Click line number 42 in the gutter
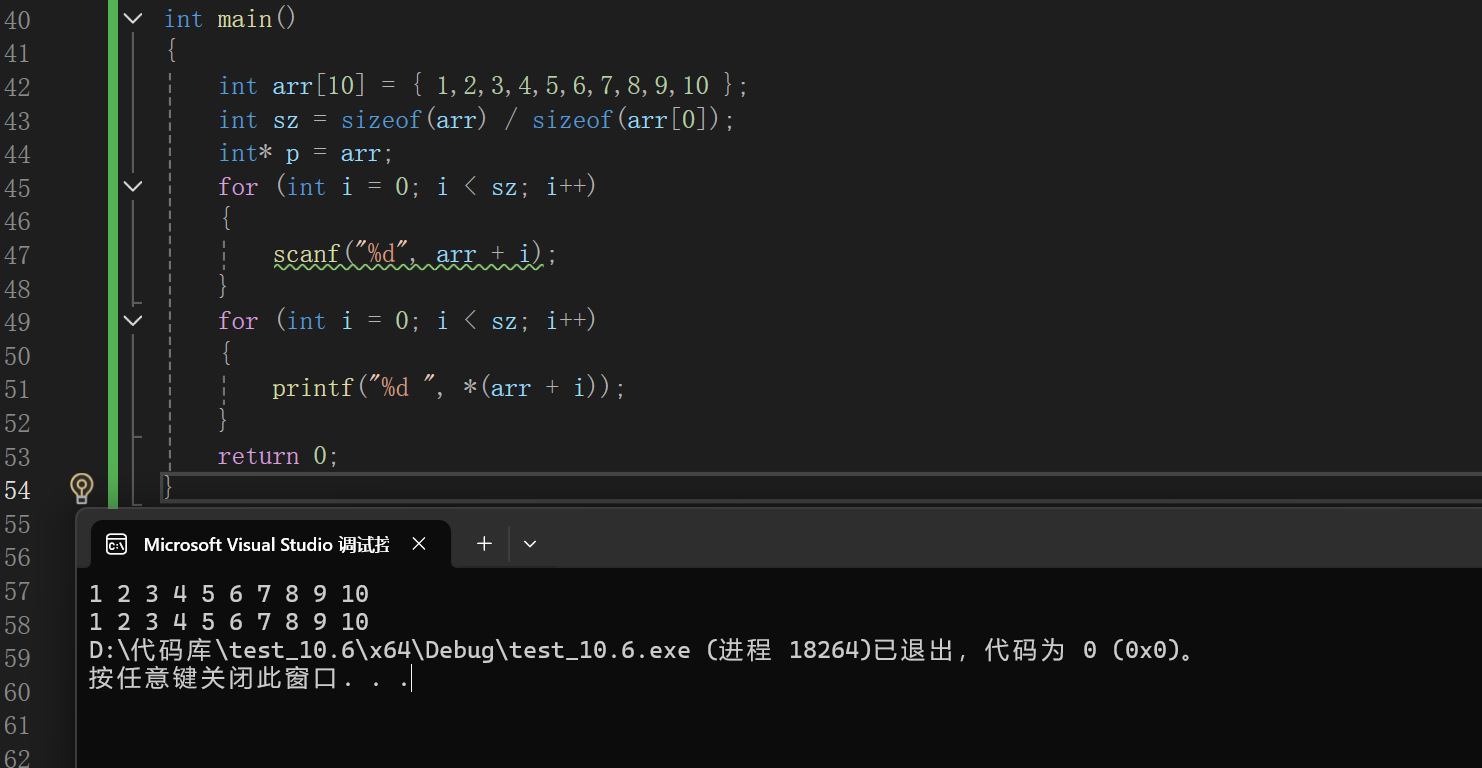The height and width of the screenshot is (768, 1482). click(x=17, y=87)
